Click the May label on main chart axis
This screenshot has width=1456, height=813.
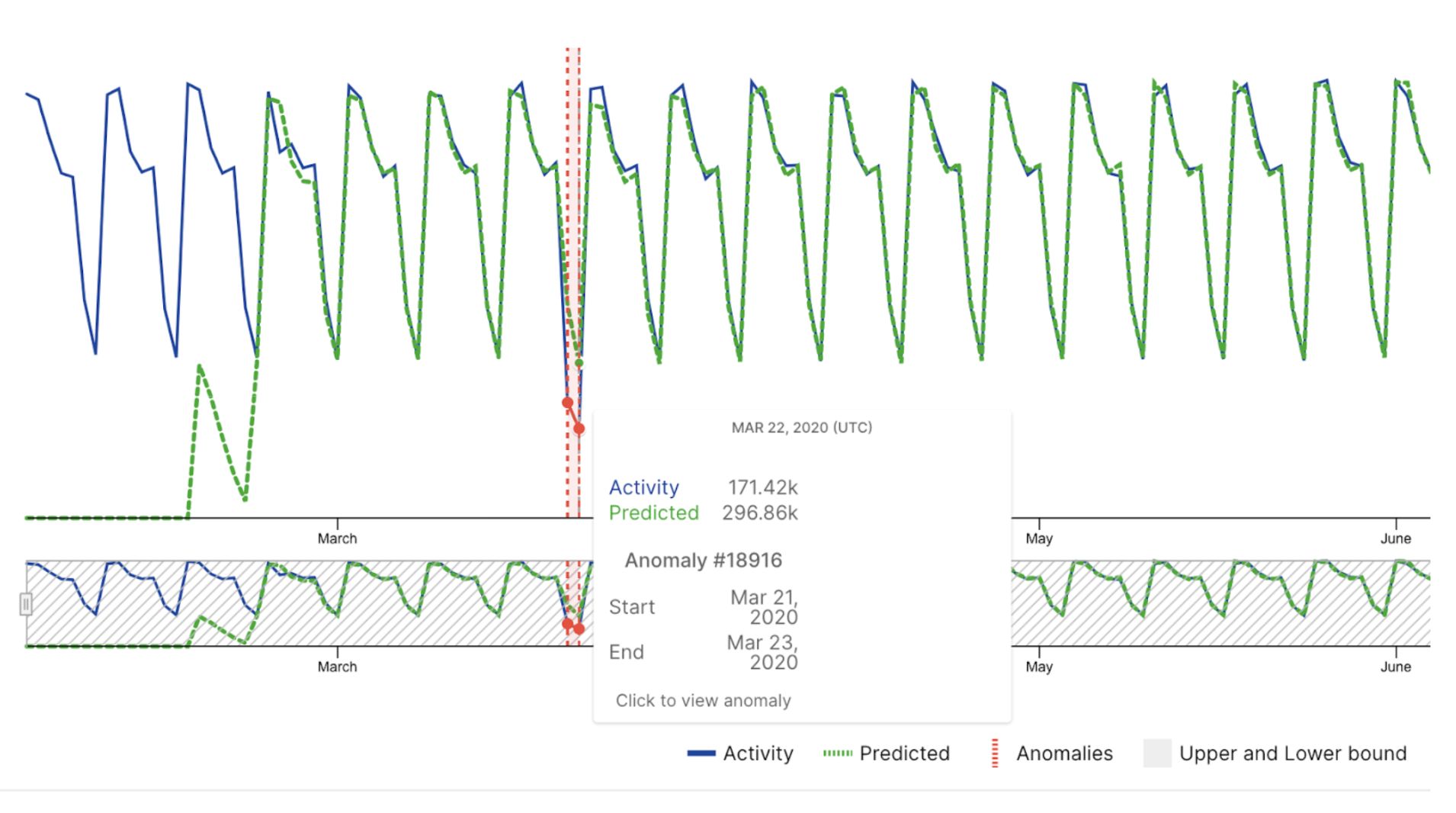click(1039, 538)
